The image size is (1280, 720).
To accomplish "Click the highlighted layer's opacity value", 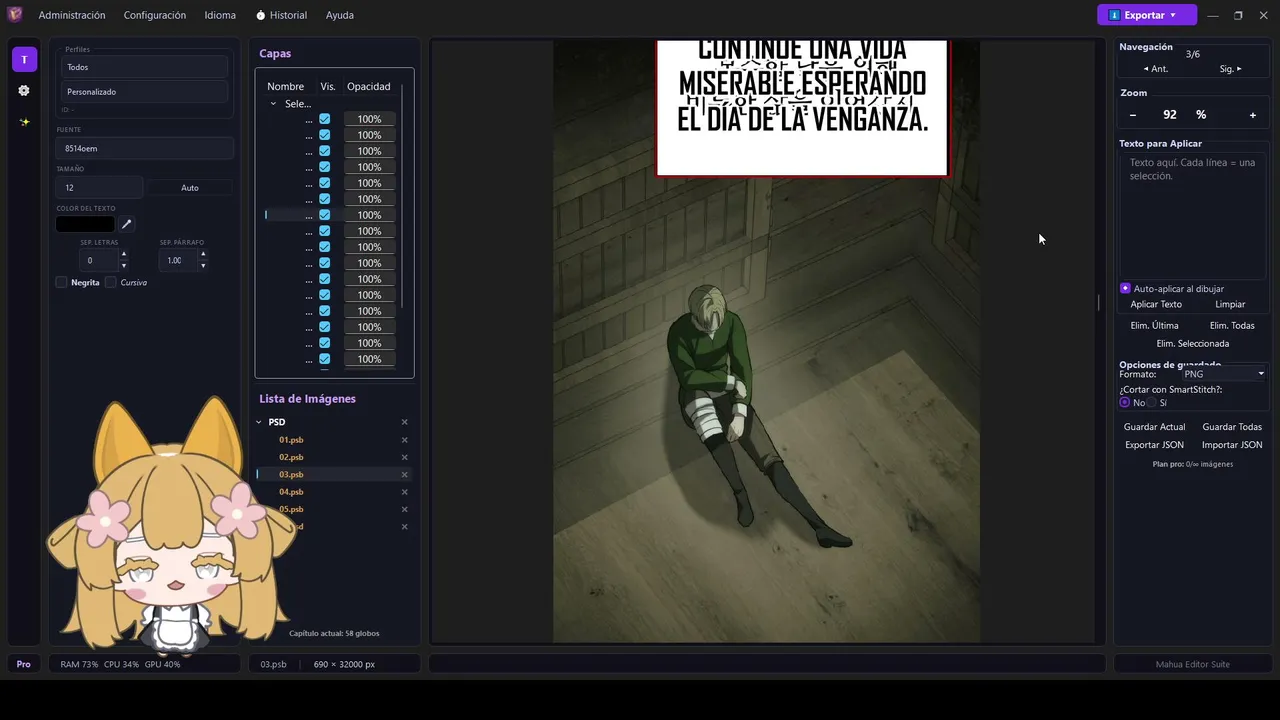I will click(x=369, y=215).
